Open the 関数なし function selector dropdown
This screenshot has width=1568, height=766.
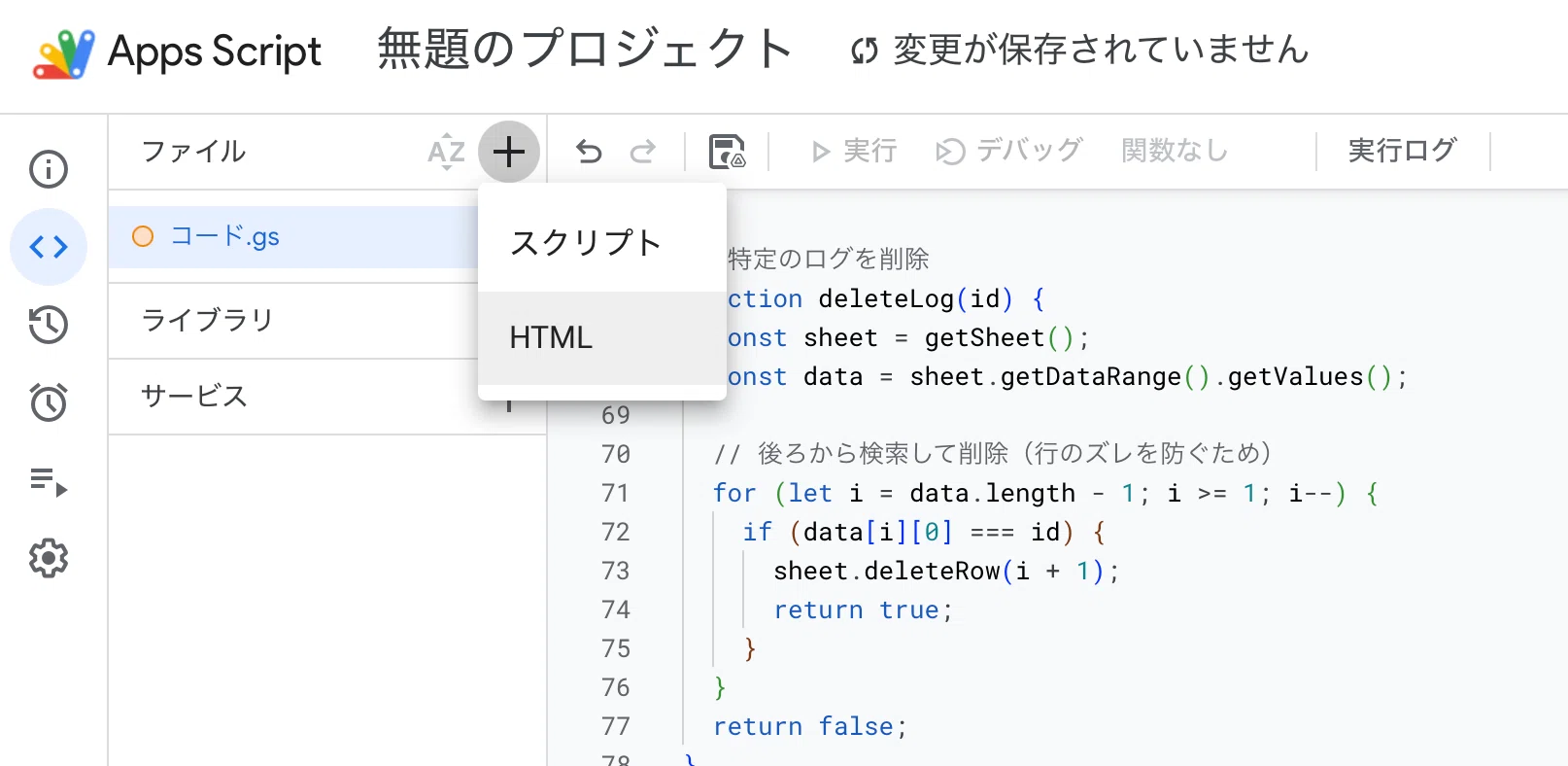1175,152
